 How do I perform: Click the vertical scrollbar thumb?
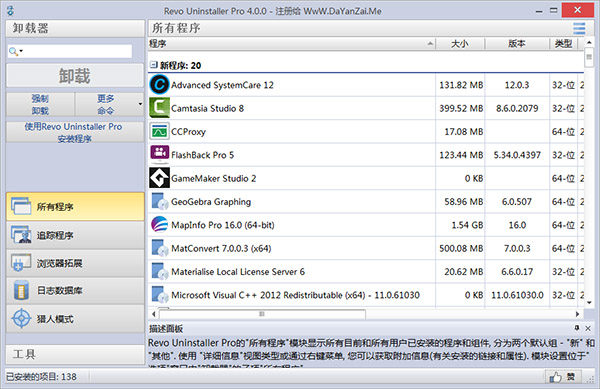(589, 57)
